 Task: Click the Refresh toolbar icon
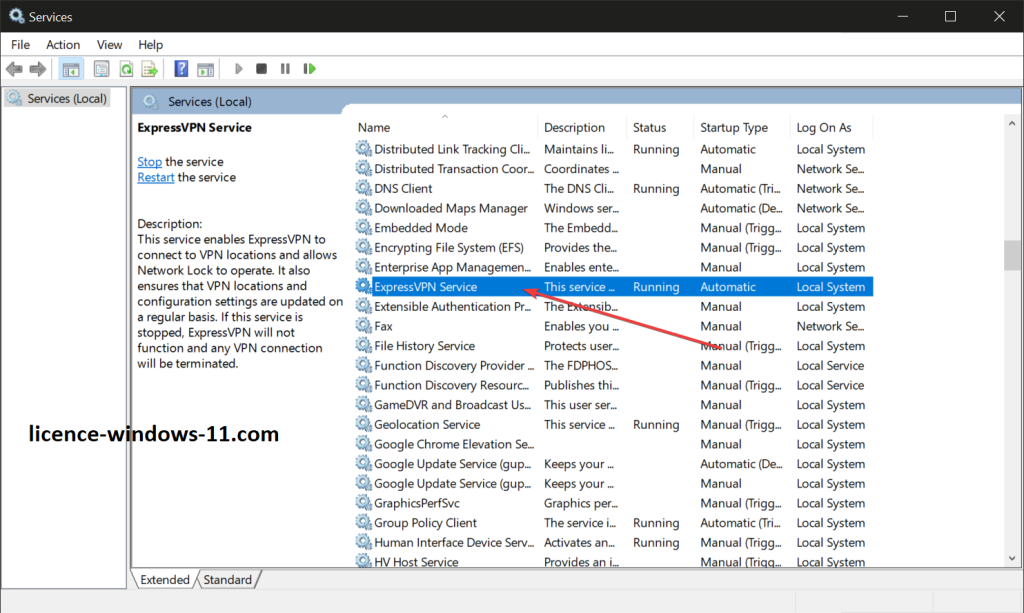(126, 69)
